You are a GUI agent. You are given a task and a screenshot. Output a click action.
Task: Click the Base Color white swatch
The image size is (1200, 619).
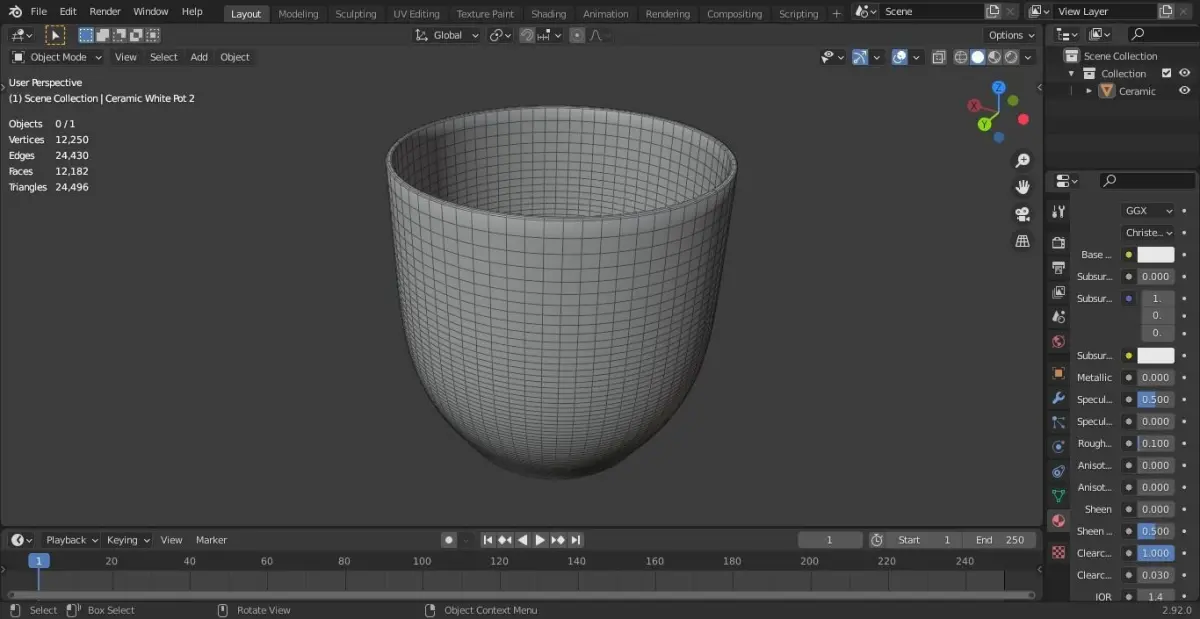click(1155, 255)
